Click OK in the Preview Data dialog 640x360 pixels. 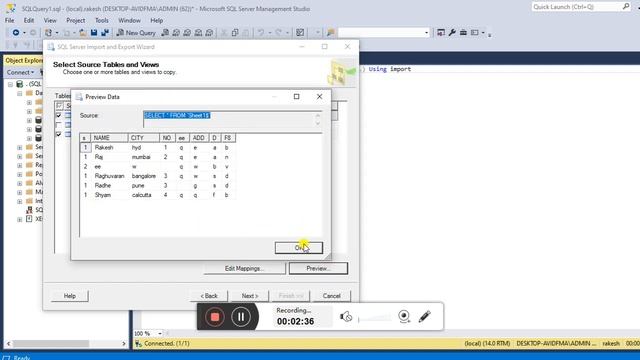coord(299,248)
